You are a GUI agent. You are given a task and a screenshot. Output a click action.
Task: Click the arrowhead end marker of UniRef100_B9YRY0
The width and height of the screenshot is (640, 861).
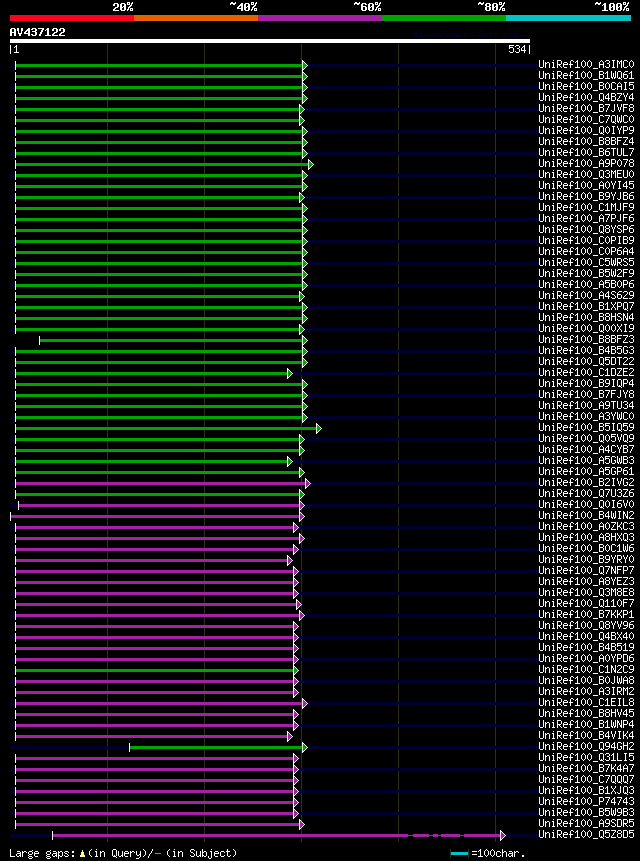click(290, 560)
